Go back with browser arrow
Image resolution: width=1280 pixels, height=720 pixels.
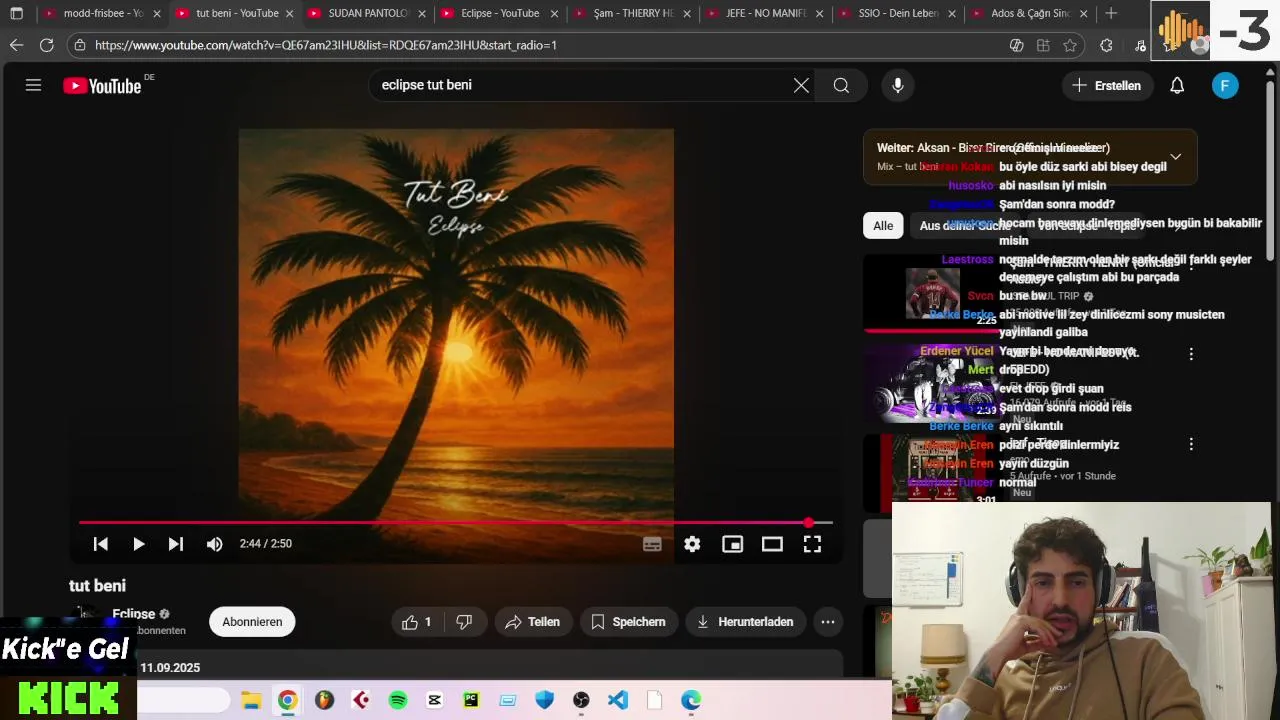(16, 45)
